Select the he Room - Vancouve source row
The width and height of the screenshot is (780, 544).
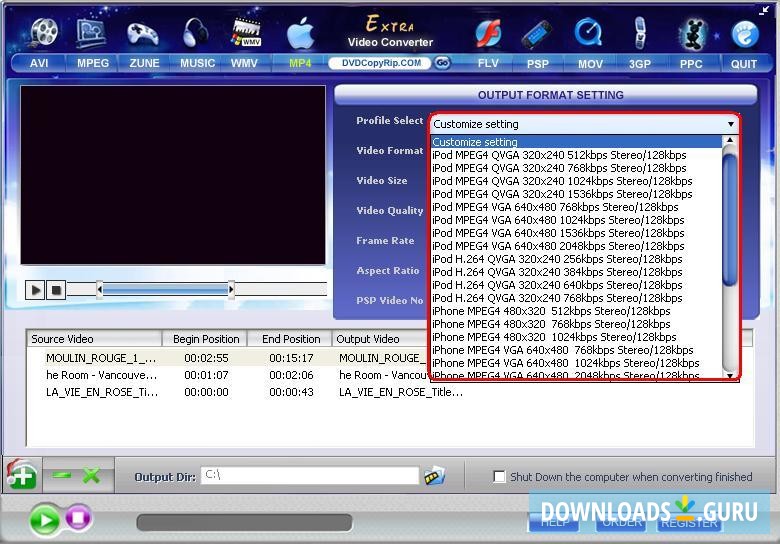click(101, 375)
